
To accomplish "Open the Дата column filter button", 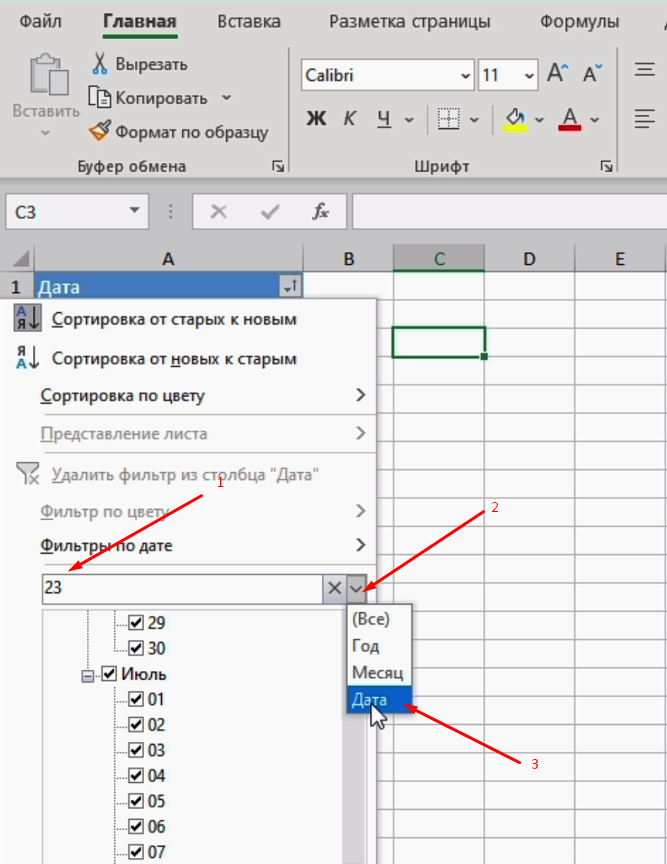I will [x=291, y=287].
